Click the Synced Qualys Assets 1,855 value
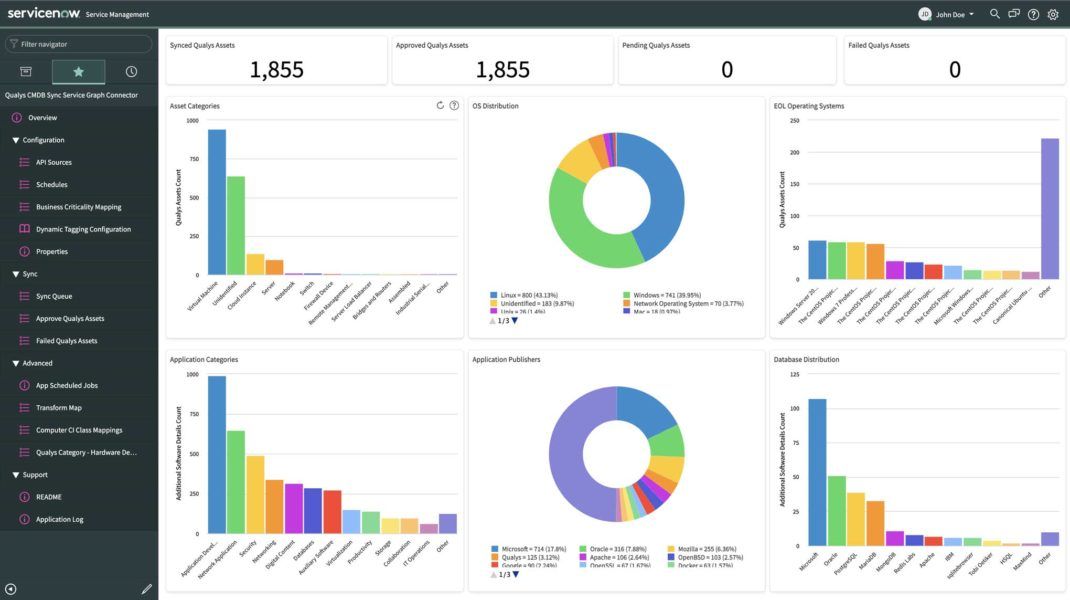The height and width of the screenshot is (600, 1070). pos(276,70)
